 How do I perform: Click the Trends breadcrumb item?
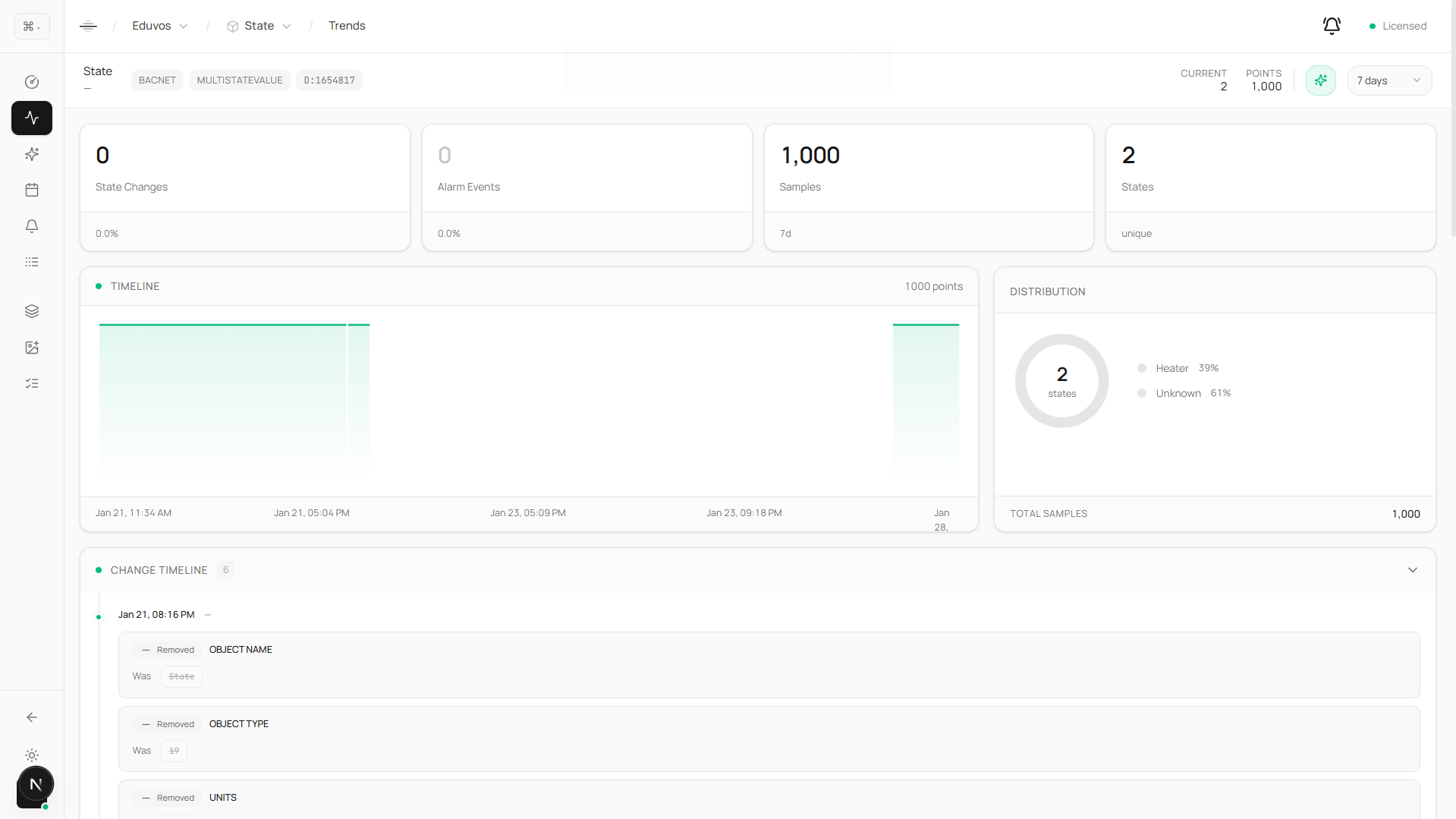(347, 26)
